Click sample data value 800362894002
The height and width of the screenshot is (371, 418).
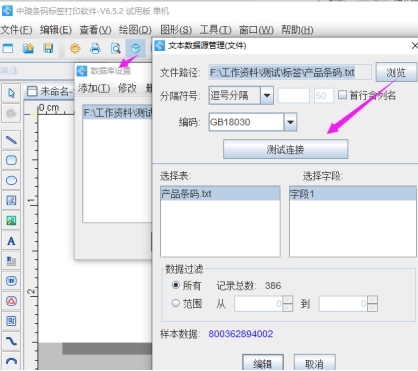pos(241,334)
